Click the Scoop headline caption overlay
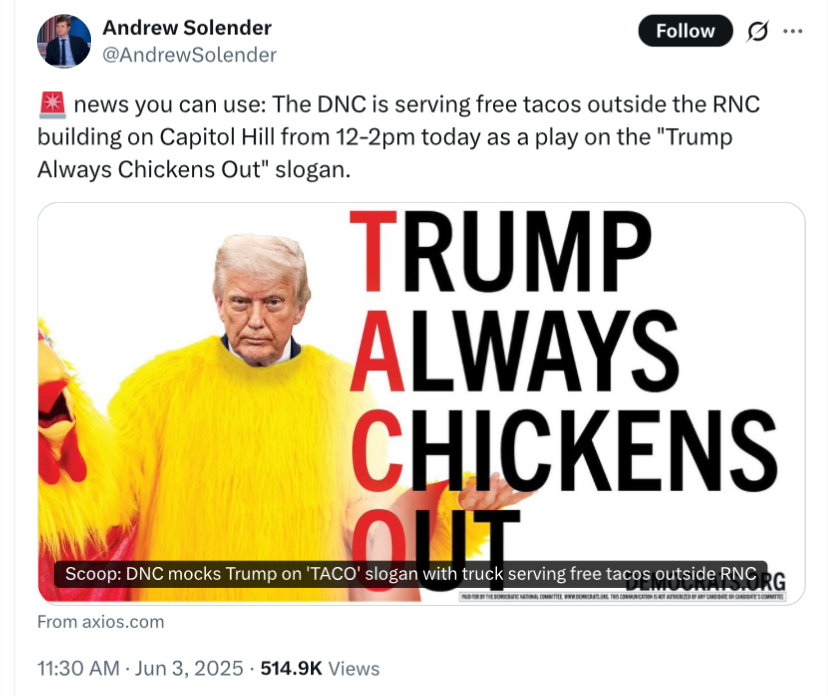828x696 pixels. pyautogui.click(x=410, y=574)
